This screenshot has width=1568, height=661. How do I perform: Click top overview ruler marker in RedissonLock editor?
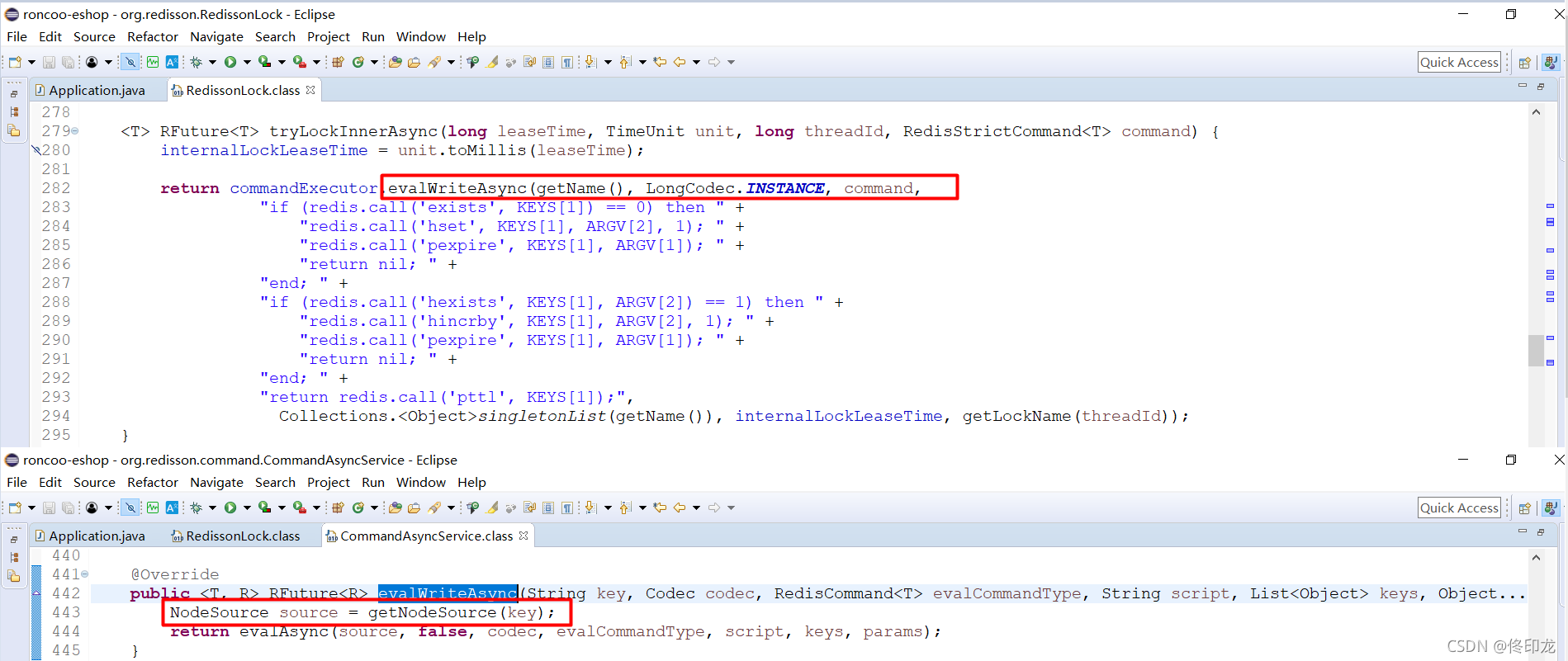click(1550, 205)
